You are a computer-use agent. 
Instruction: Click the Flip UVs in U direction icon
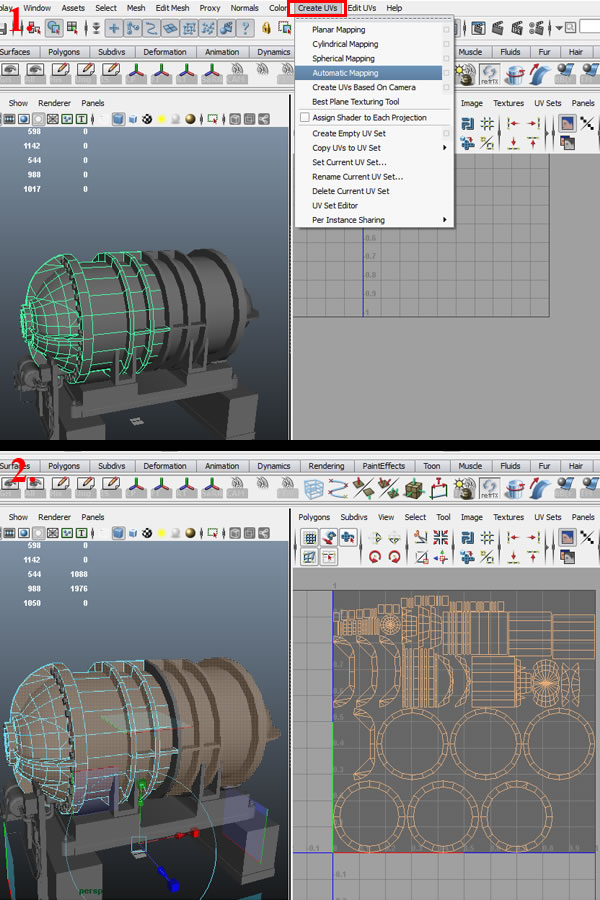[376, 538]
